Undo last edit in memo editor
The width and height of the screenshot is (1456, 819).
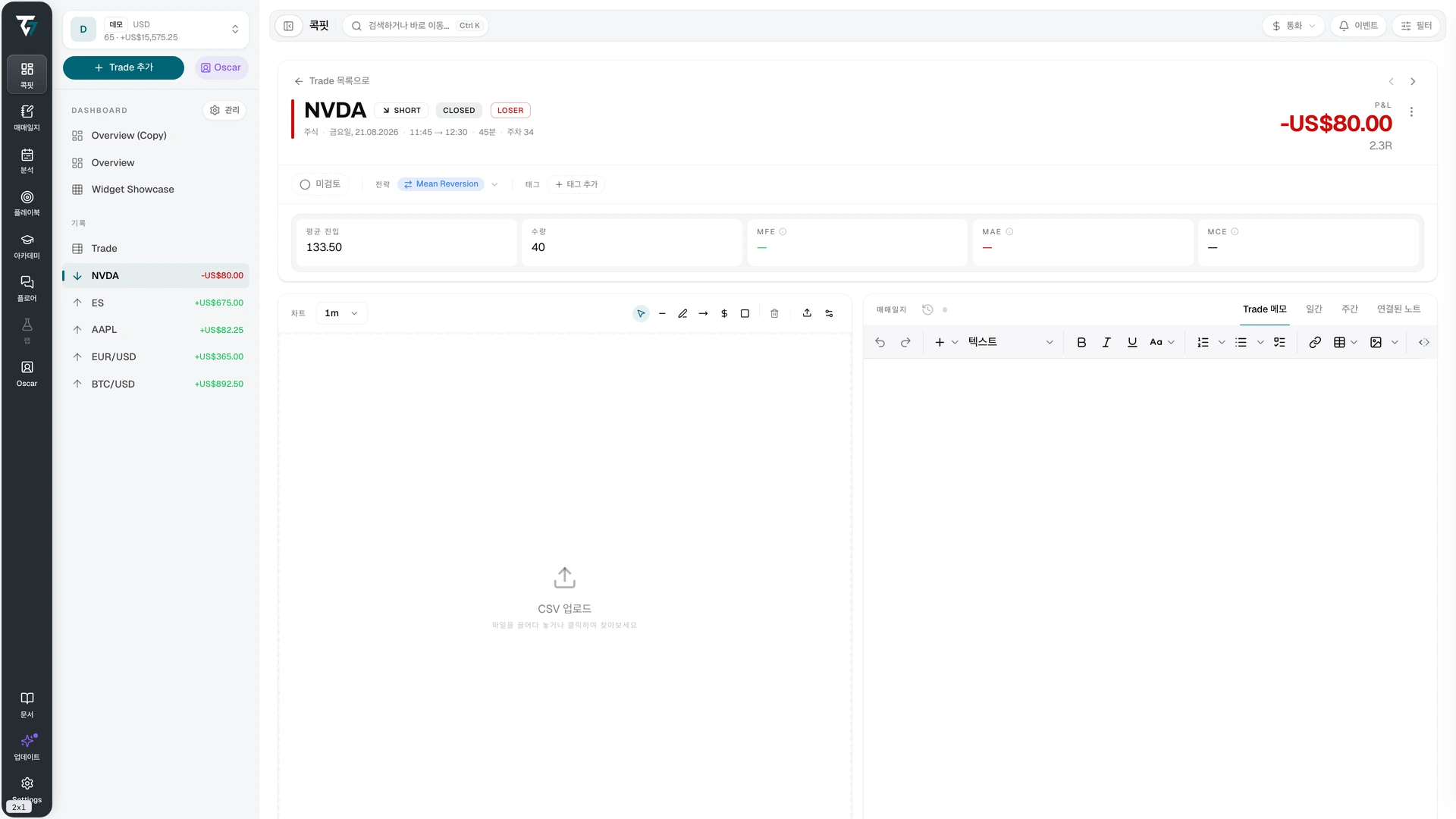[x=880, y=343]
